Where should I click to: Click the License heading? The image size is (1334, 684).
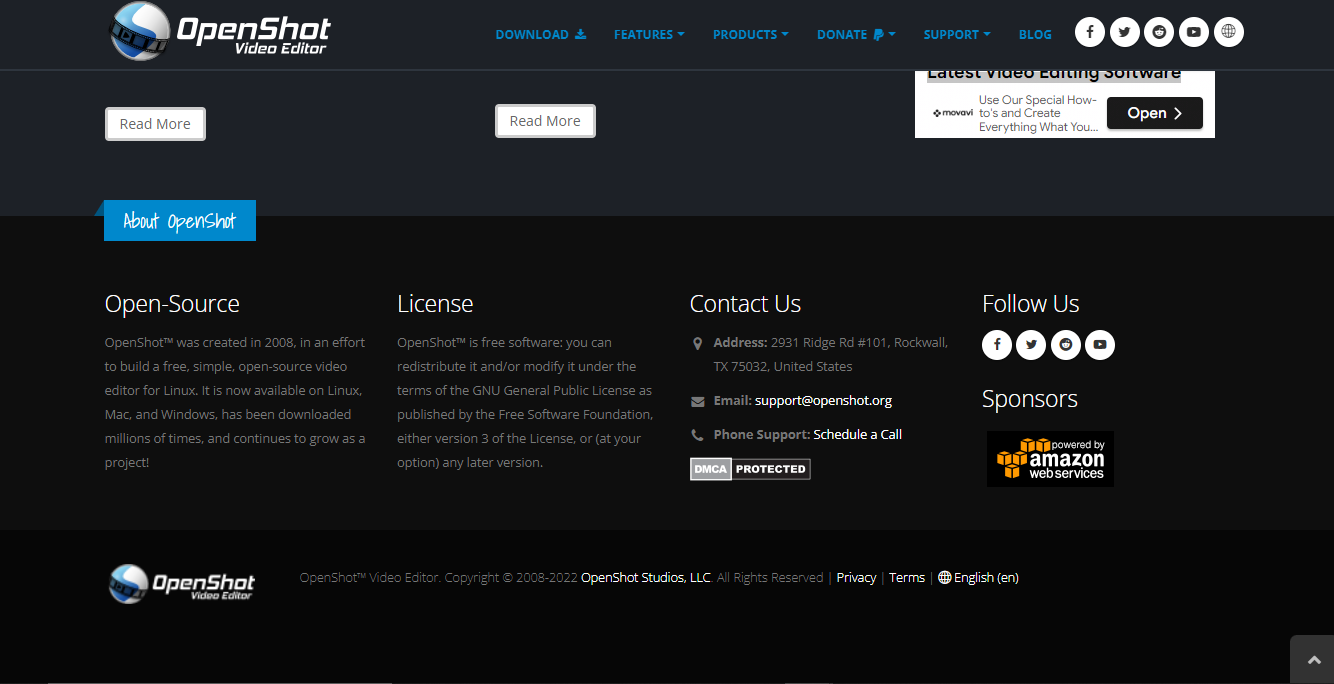pyautogui.click(x=435, y=304)
